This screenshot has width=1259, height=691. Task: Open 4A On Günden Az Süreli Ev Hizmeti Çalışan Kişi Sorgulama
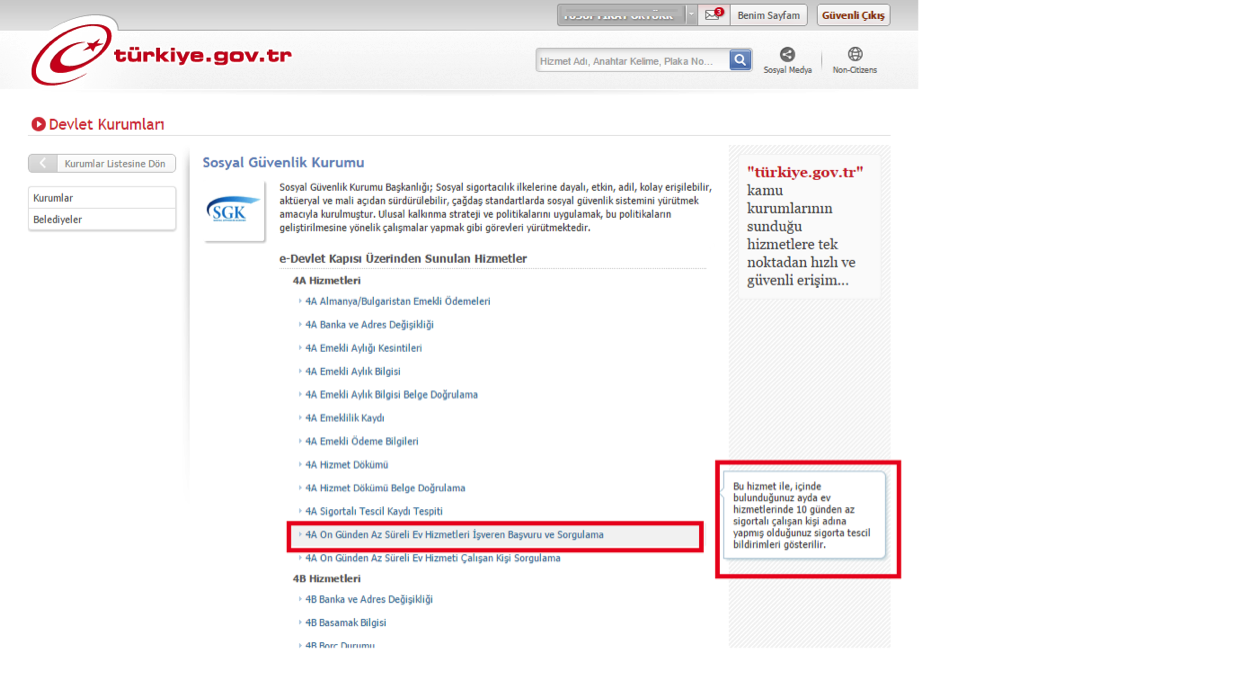point(432,558)
